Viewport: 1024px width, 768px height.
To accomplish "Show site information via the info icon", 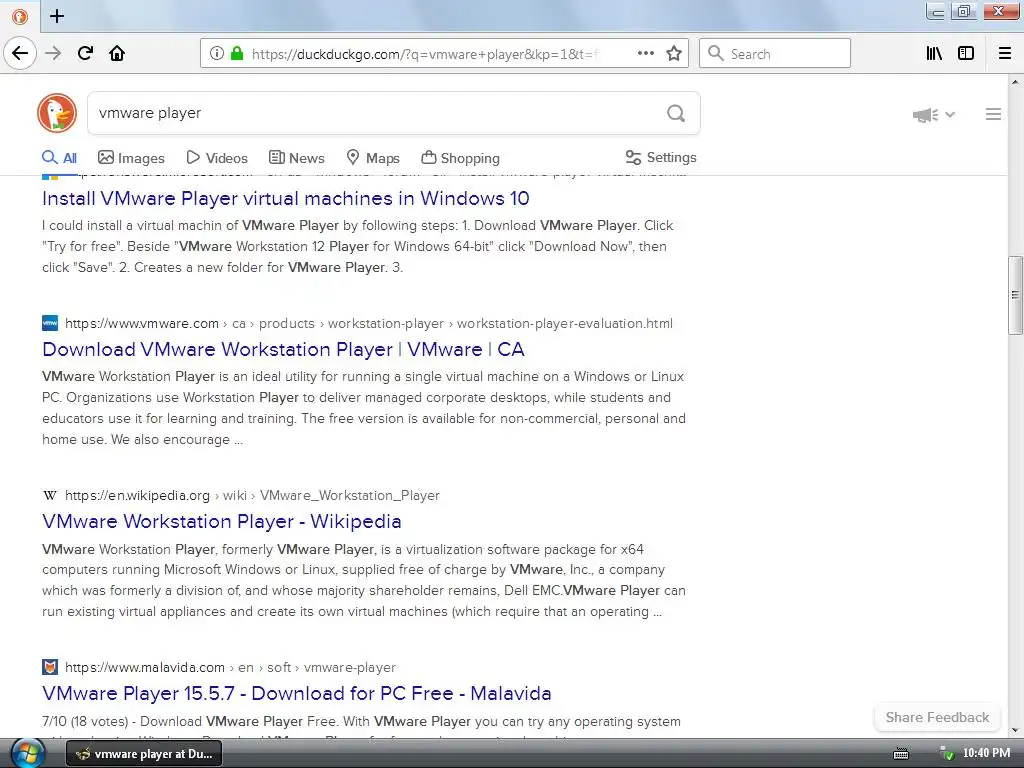I will pos(217,53).
